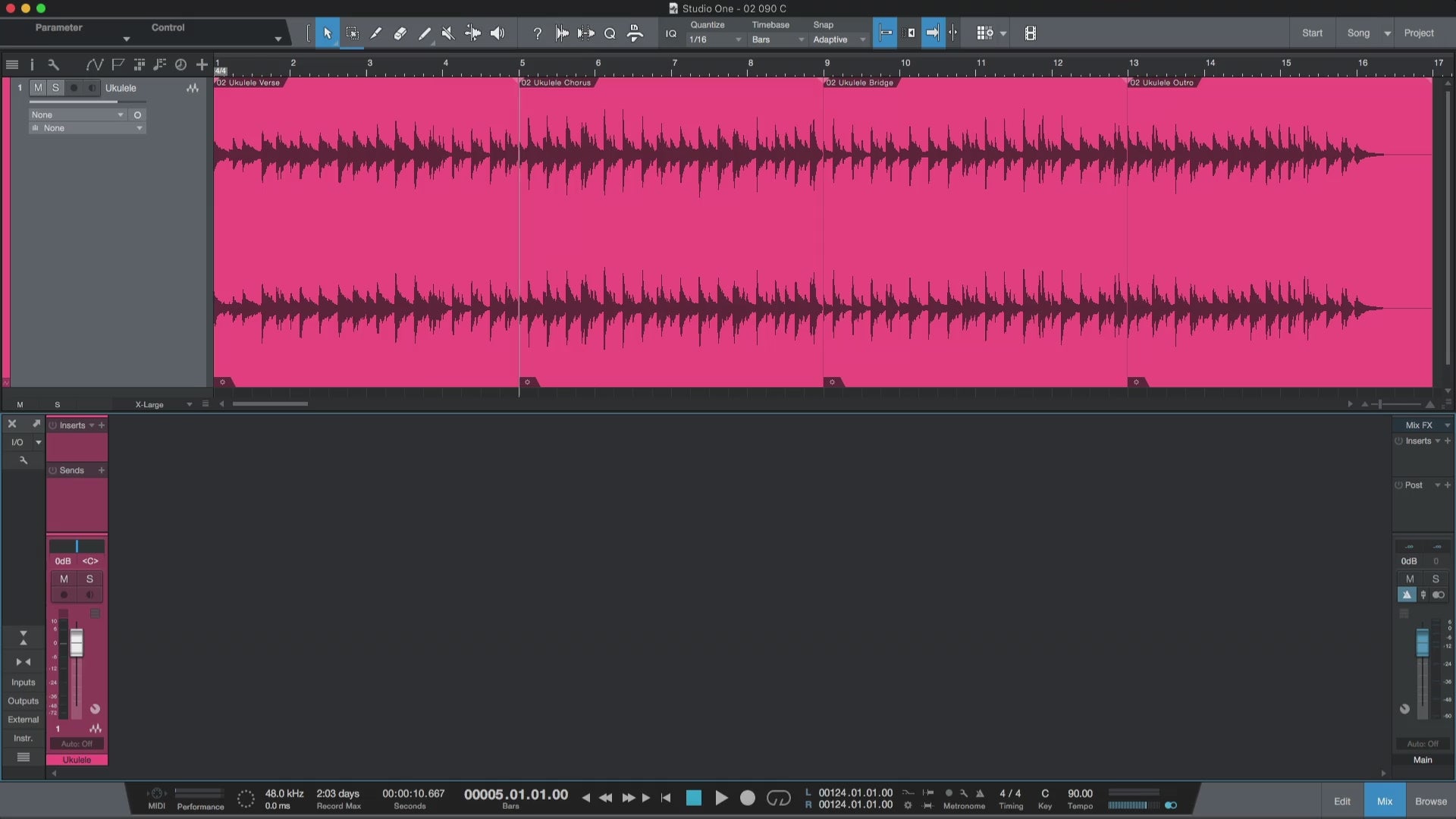This screenshot has height=819, width=1456.
Task: Switch to the Edit view tab
Action: [x=1341, y=801]
